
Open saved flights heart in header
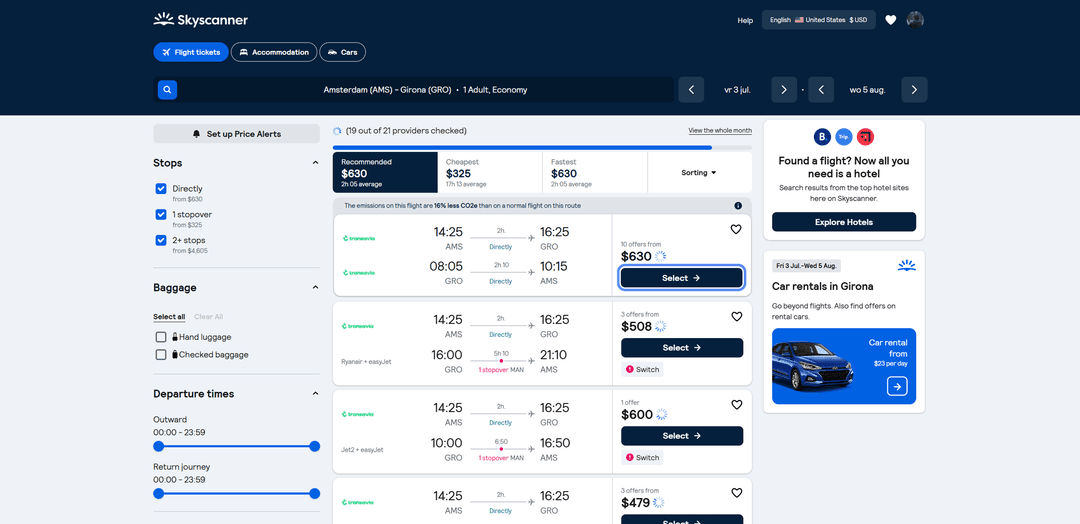click(x=891, y=20)
